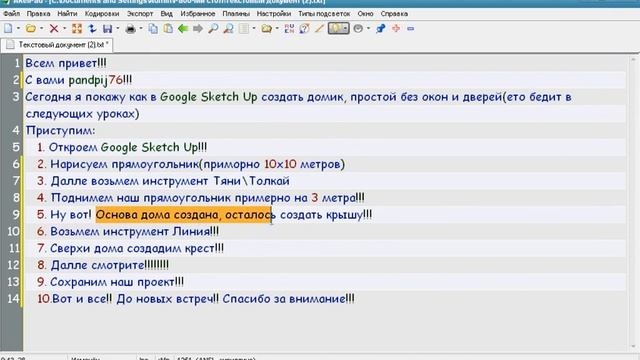Open the Окно menu

coord(365,13)
